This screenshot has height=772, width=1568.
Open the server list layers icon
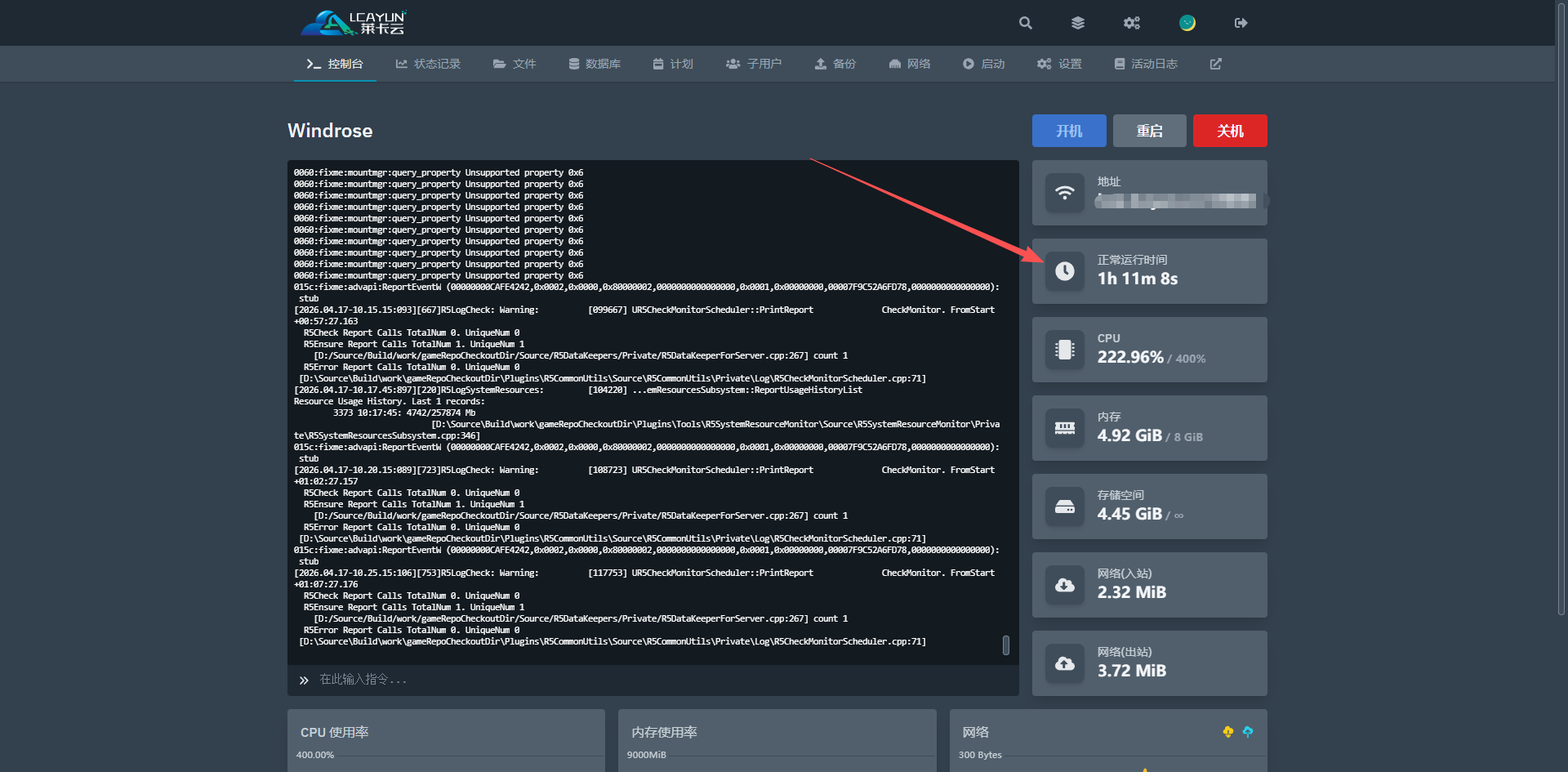(x=1078, y=23)
